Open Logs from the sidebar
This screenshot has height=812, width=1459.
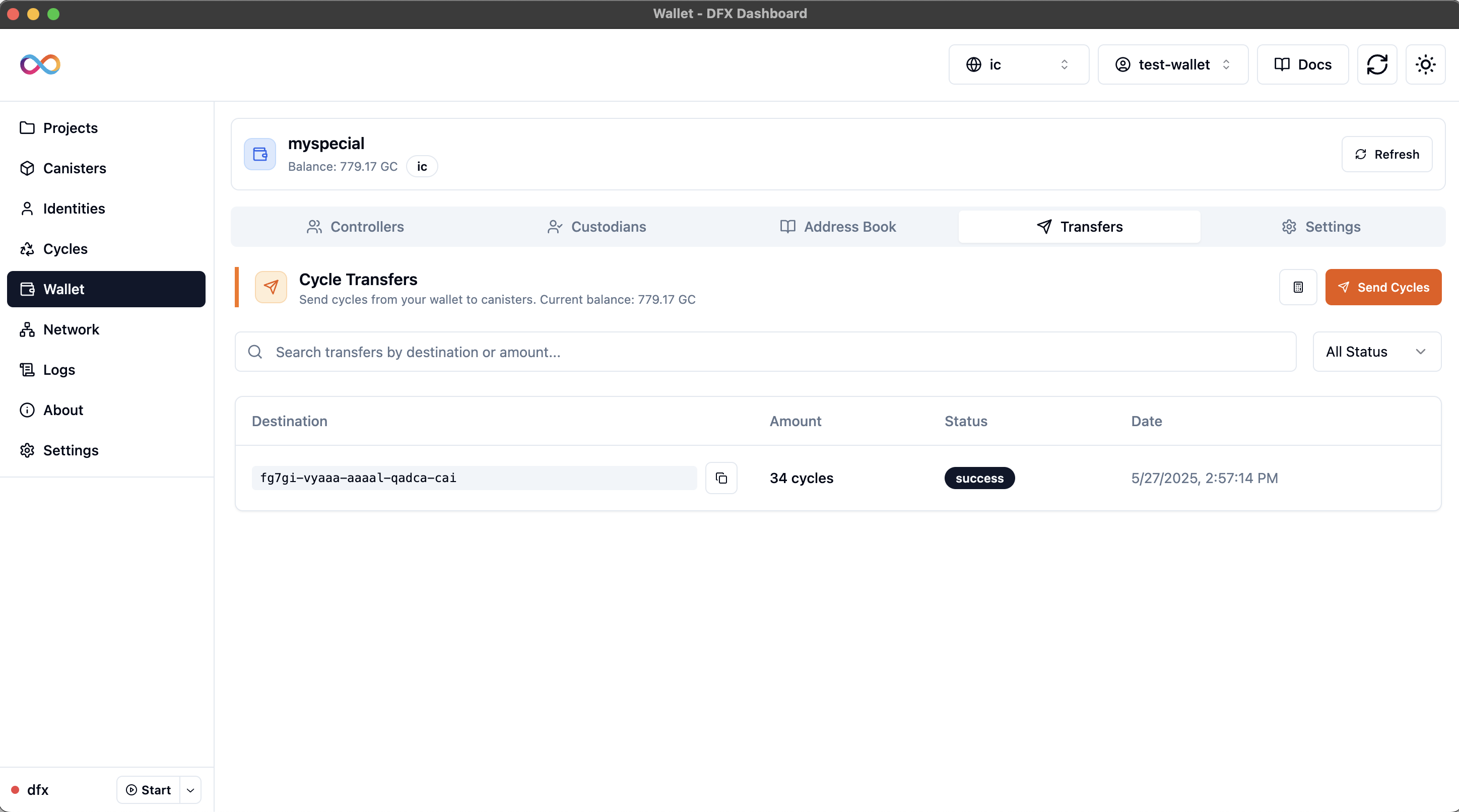click(59, 370)
